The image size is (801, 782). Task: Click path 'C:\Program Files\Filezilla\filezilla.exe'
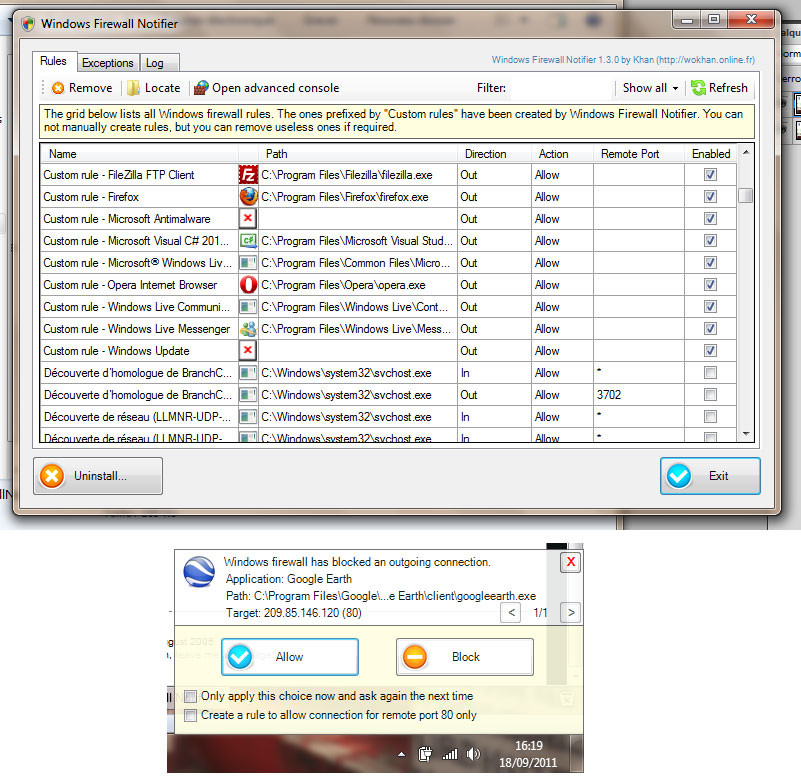347,175
